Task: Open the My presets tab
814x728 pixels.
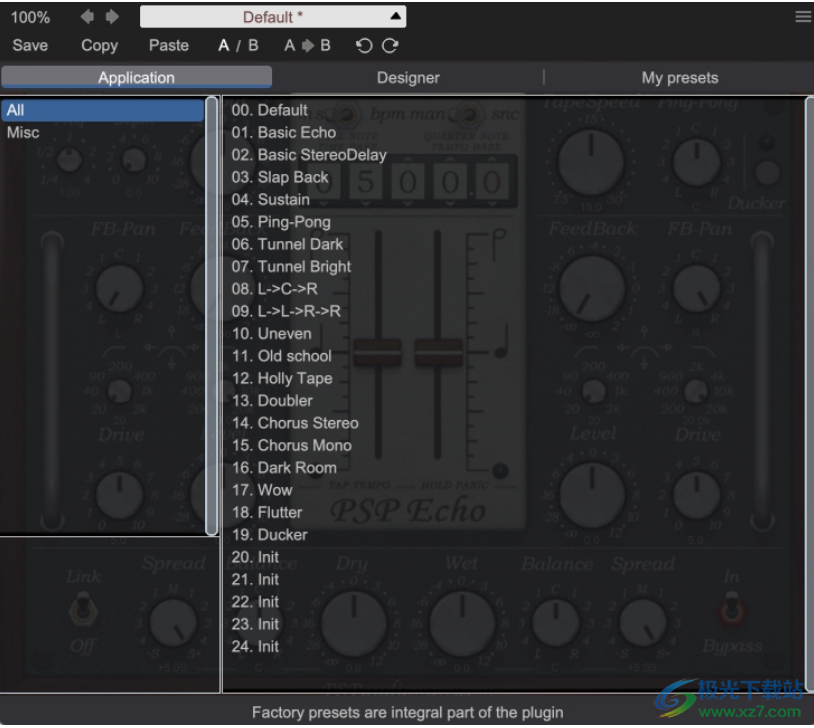Action: [679, 77]
